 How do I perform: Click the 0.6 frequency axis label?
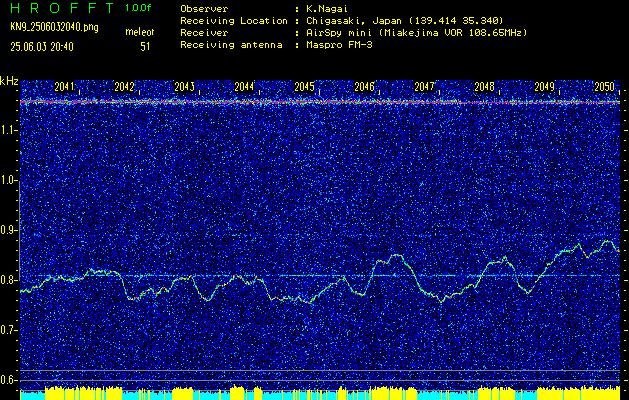[x=9, y=380]
